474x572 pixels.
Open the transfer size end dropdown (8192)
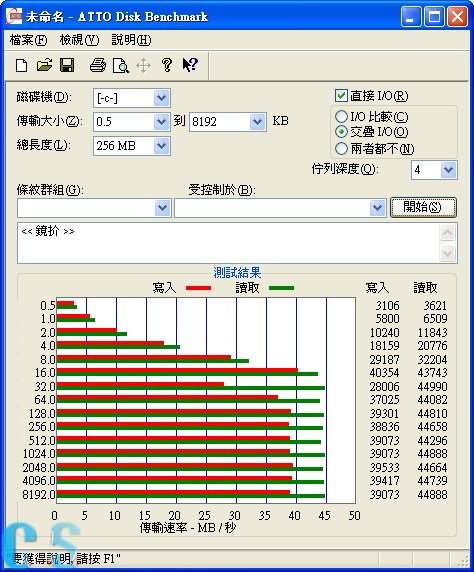258,121
